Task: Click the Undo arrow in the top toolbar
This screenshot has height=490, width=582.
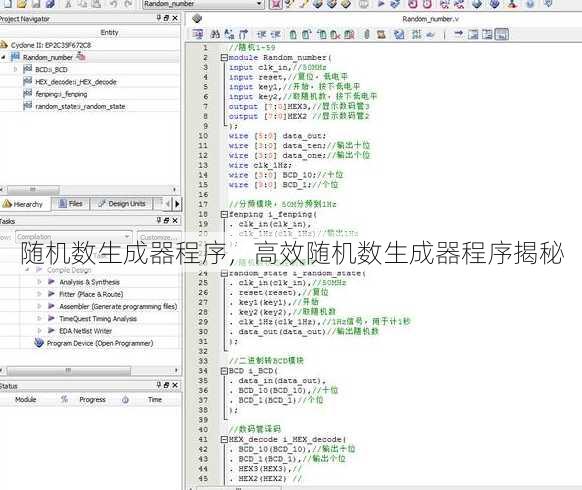Action: 113,4
